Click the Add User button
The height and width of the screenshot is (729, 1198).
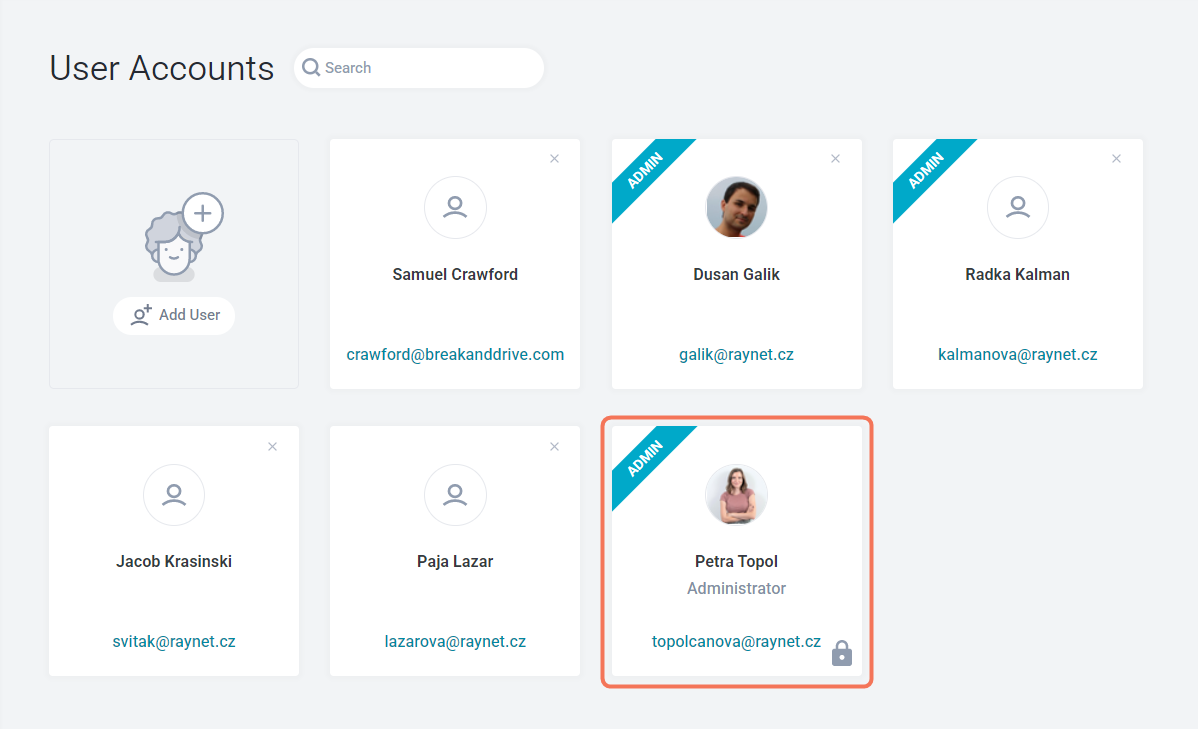174,315
